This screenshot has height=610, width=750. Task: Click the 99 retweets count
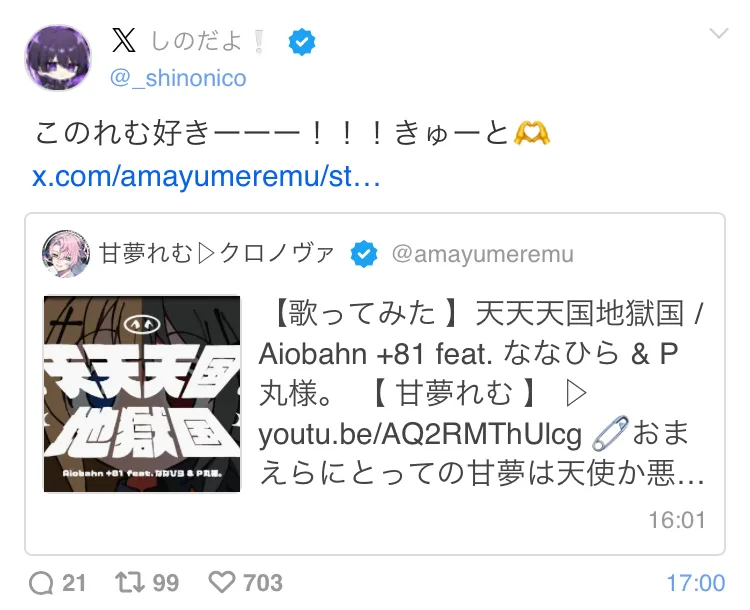pyautogui.click(x=165, y=583)
